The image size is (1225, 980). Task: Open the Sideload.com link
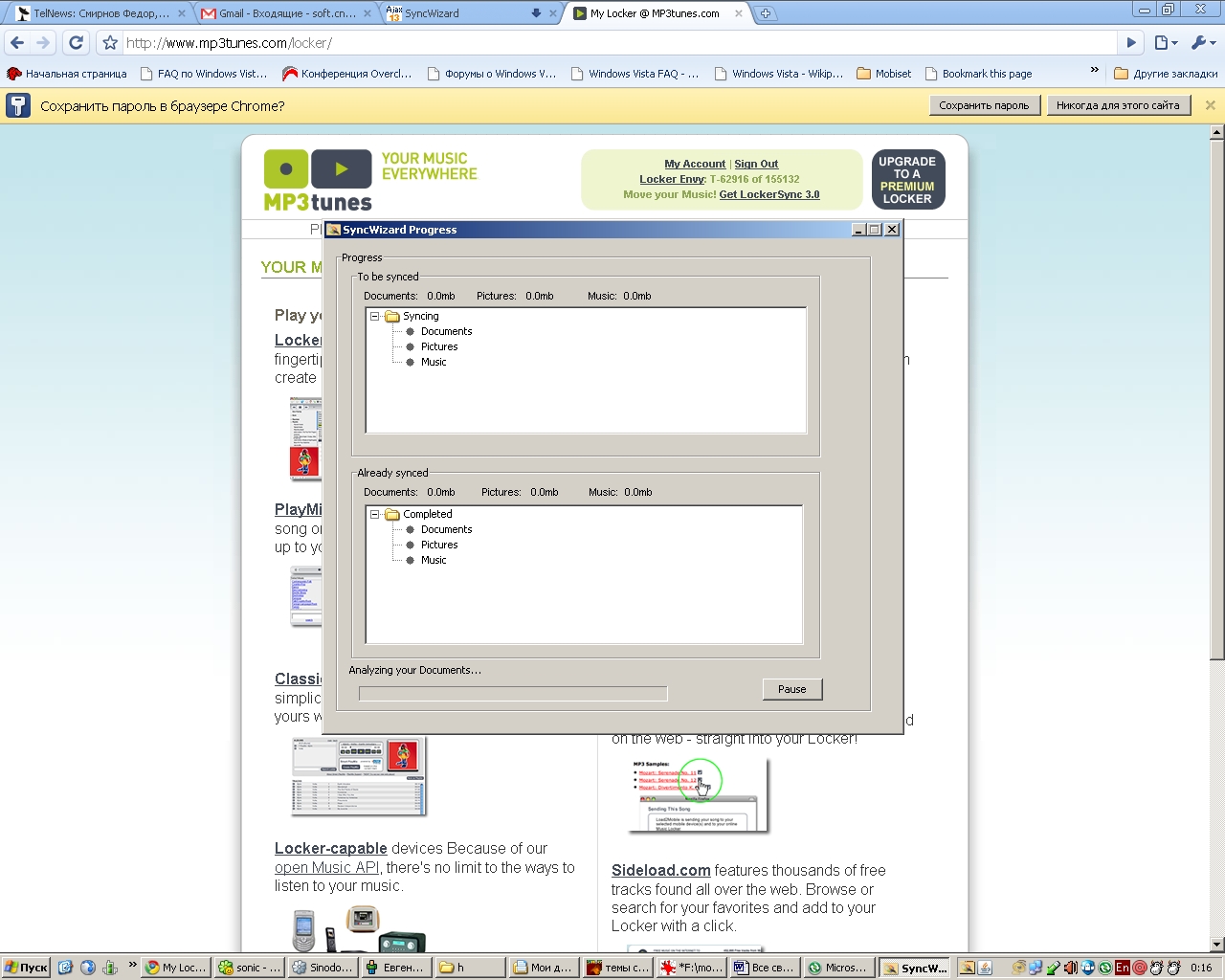point(661,870)
